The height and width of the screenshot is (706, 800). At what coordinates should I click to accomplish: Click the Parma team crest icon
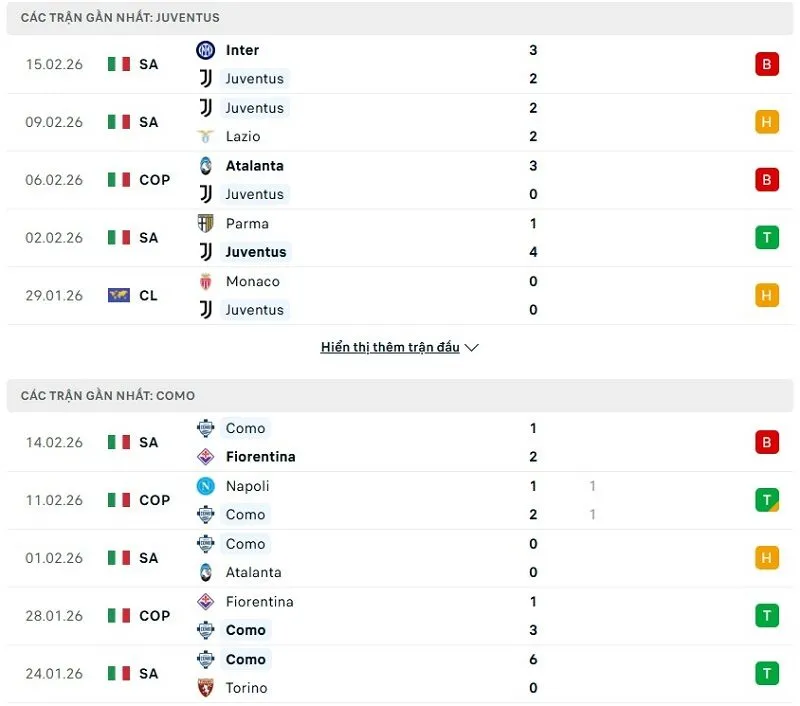coord(206,223)
